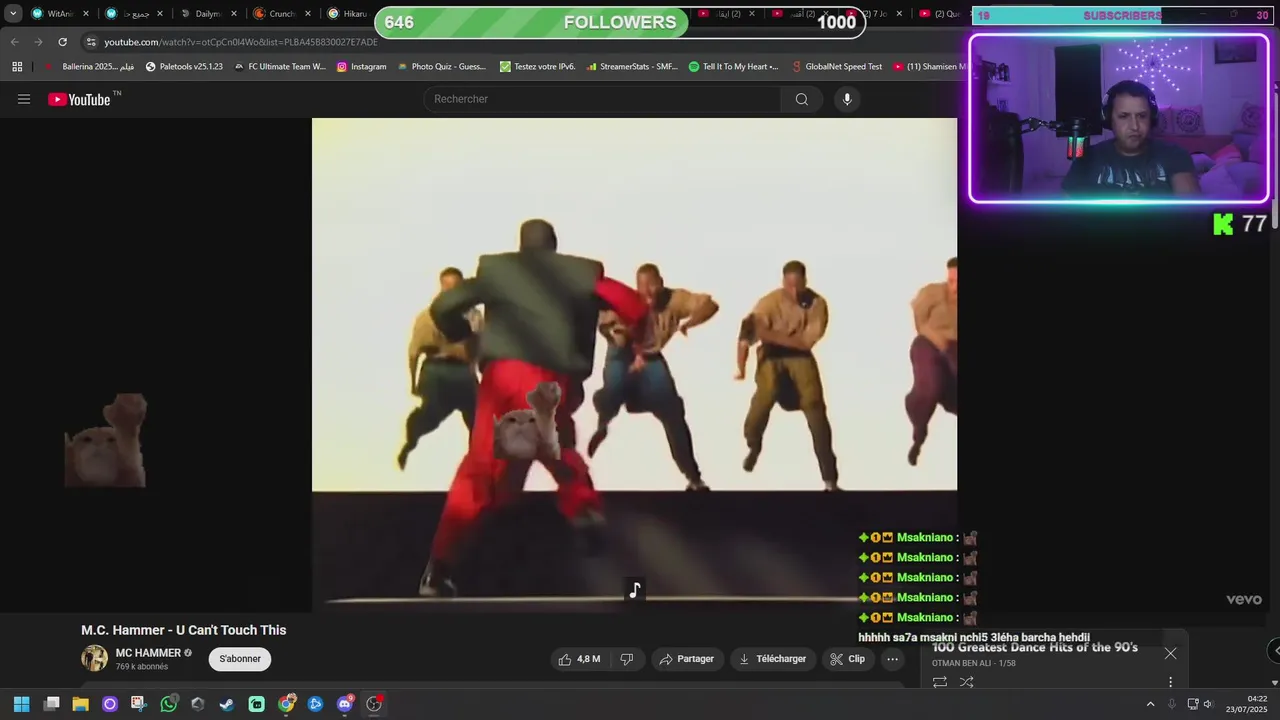Open the tab search dropdown arrow
Screen dimensions: 1280x720
(x=13, y=14)
